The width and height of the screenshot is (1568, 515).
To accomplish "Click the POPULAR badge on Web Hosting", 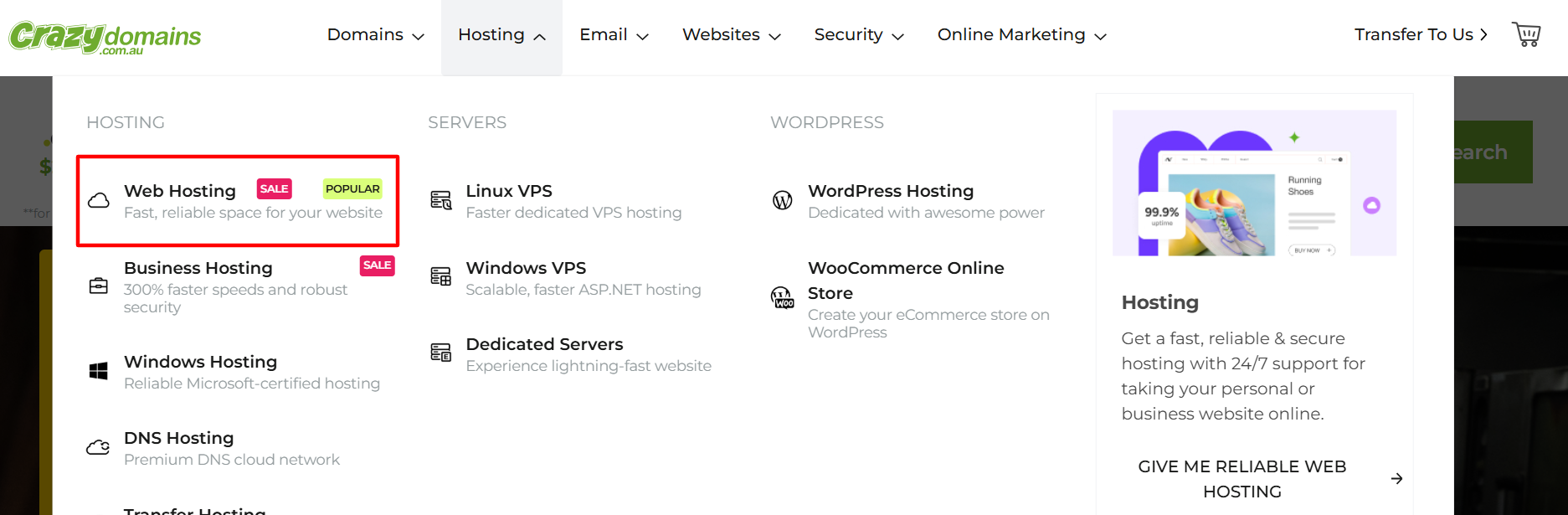I will tap(352, 189).
